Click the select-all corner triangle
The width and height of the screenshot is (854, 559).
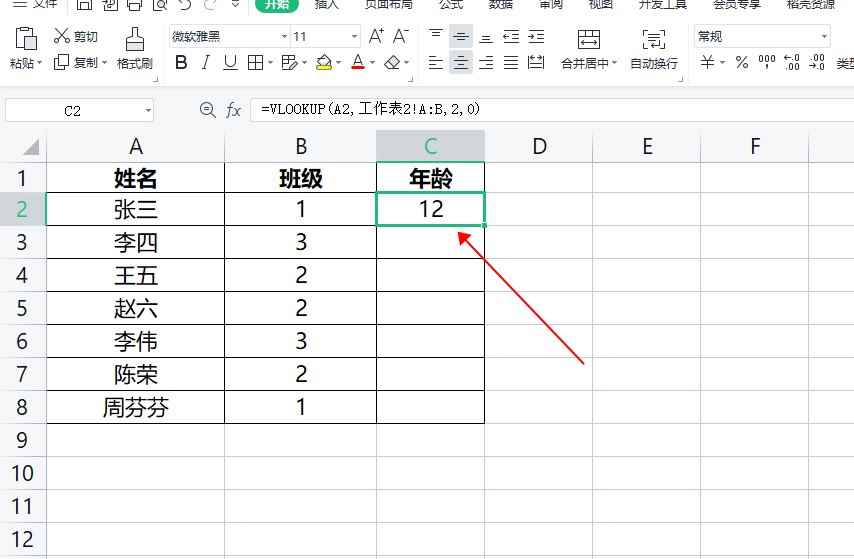pyautogui.click(x=32, y=147)
